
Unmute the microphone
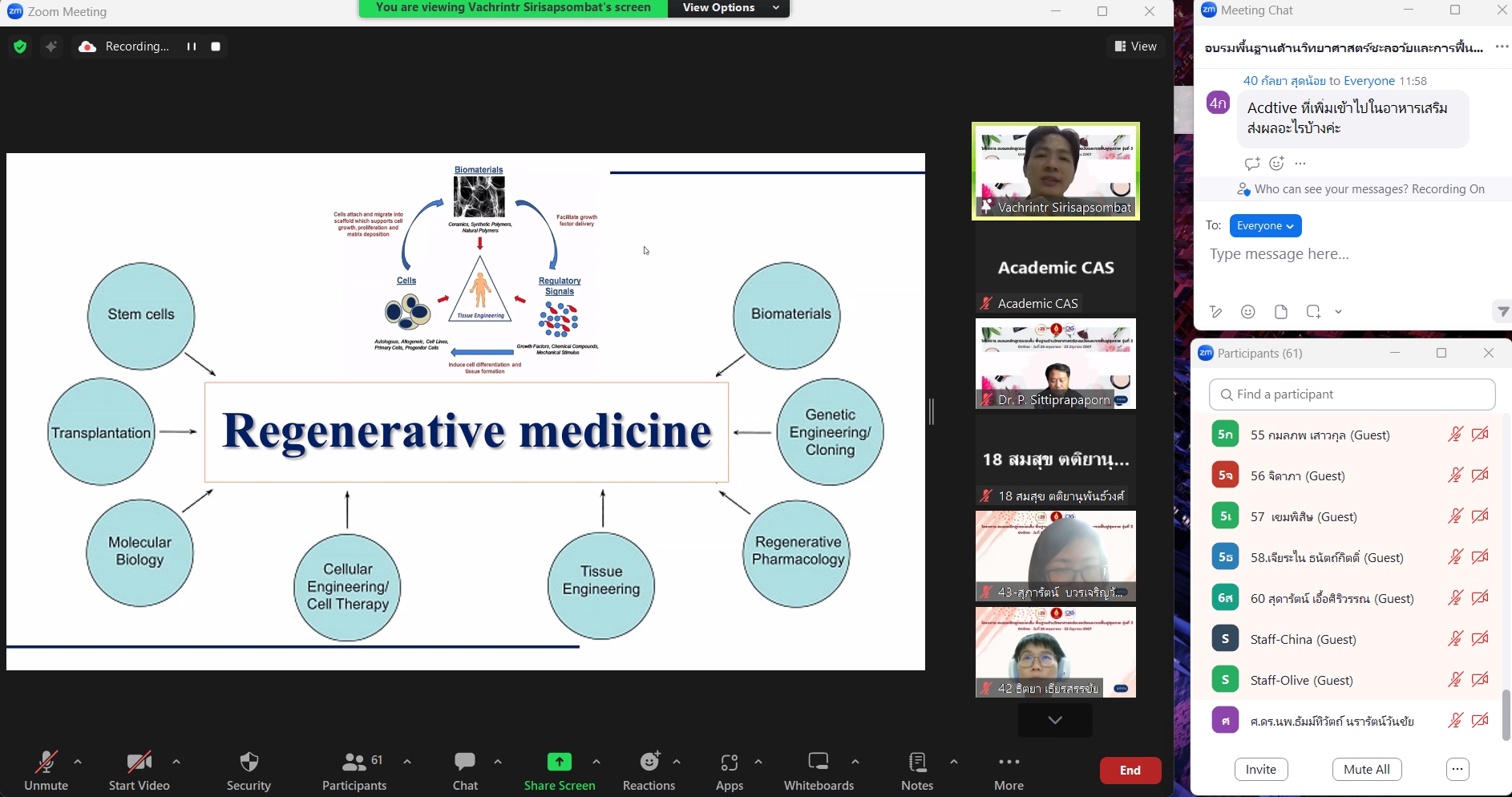pyautogui.click(x=46, y=763)
